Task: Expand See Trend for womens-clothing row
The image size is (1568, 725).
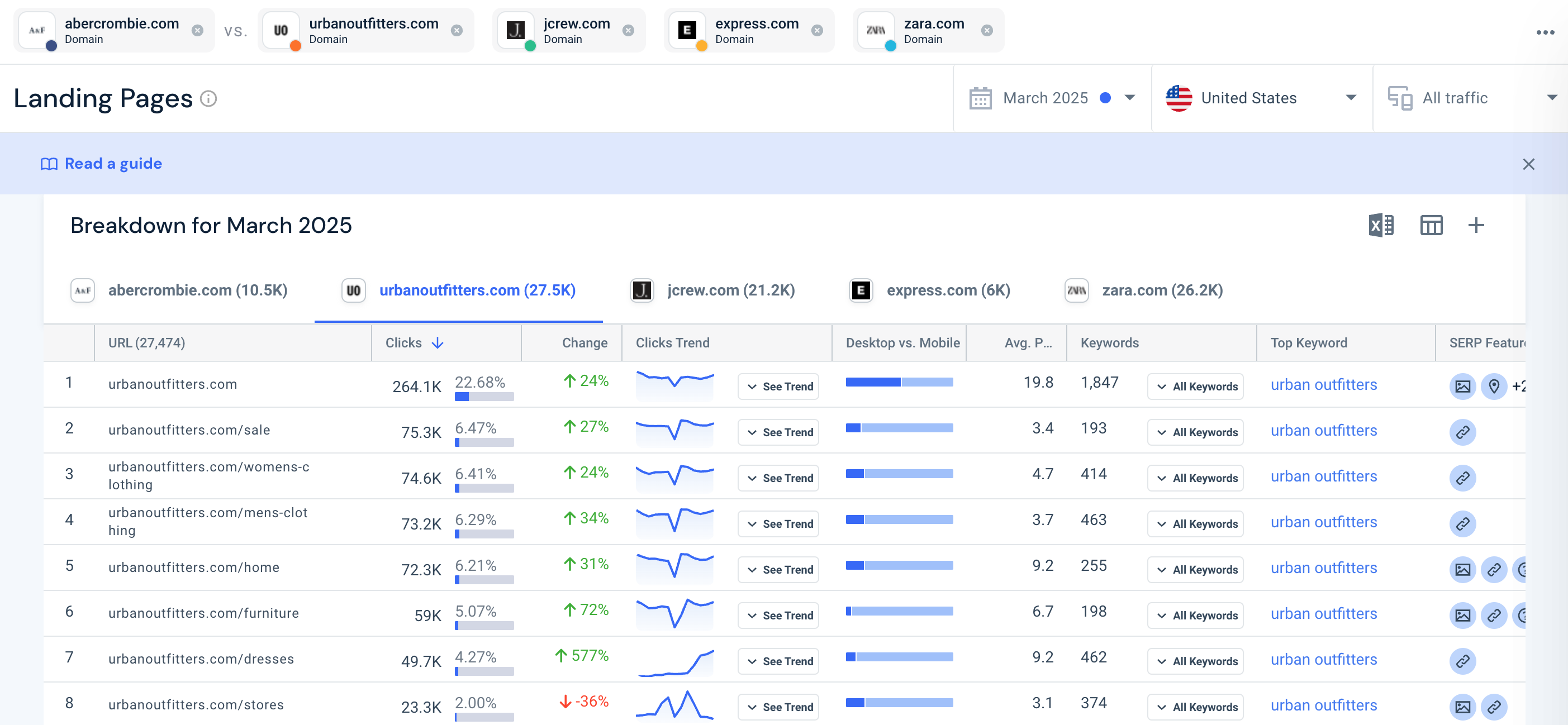Action: 778,478
